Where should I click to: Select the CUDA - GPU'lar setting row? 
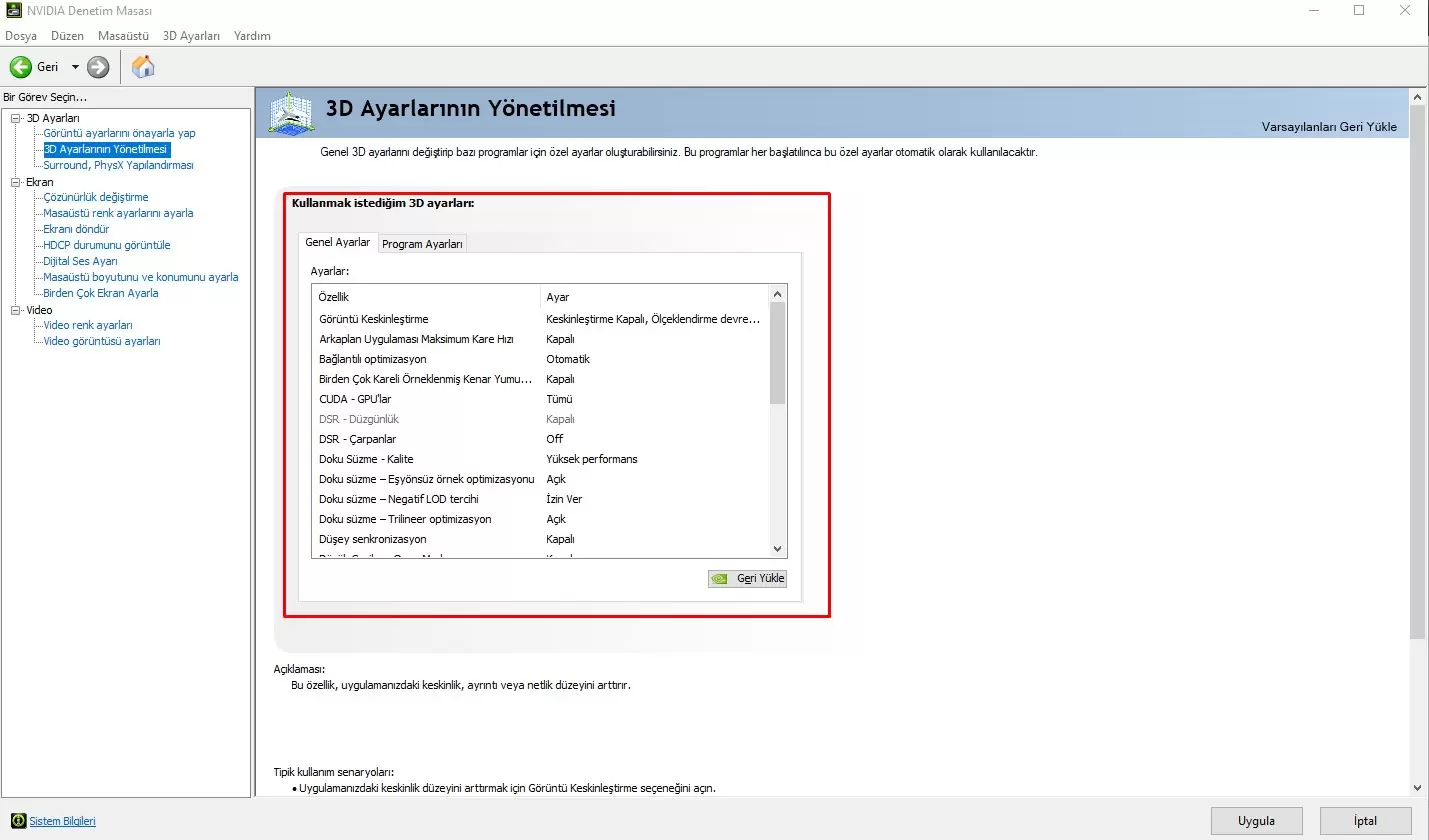[540, 399]
